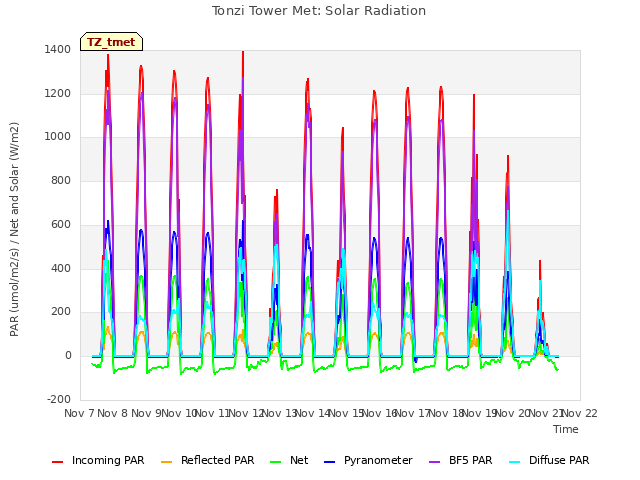Click the 1000 y-axis tick label
The width and height of the screenshot is (640, 480).
58,137
